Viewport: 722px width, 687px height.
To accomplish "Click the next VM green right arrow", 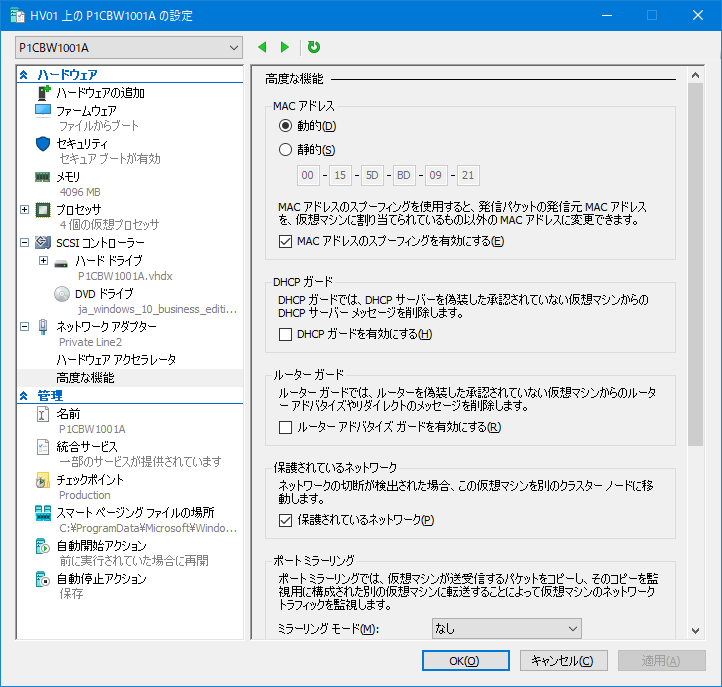I will 285,47.
